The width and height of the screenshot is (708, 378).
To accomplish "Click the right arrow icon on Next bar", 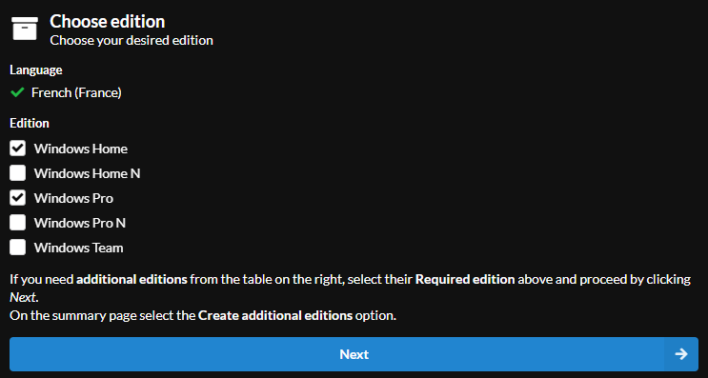I will (x=681, y=354).
